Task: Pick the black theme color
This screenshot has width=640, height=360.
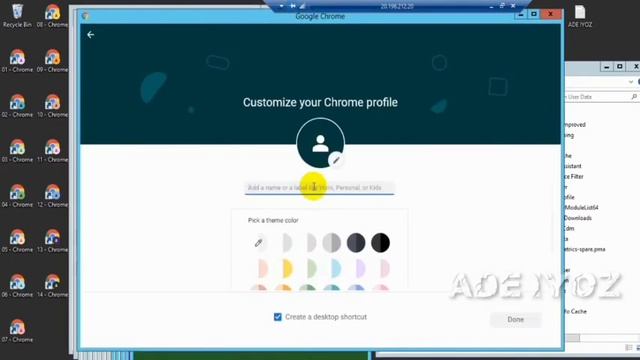Action: coord(380,243)
